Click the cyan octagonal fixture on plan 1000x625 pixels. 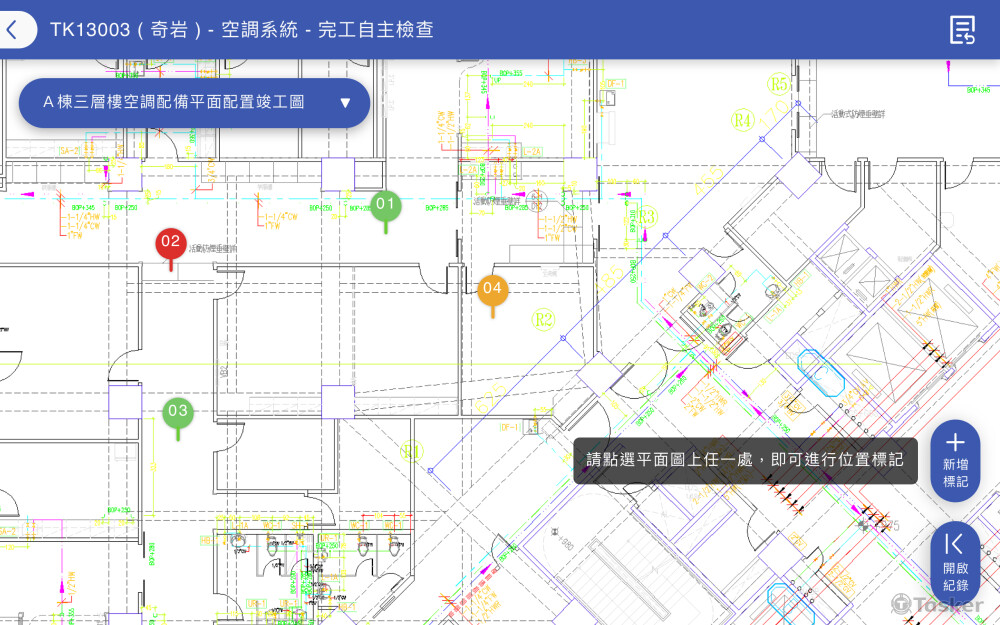click(818, 367)
